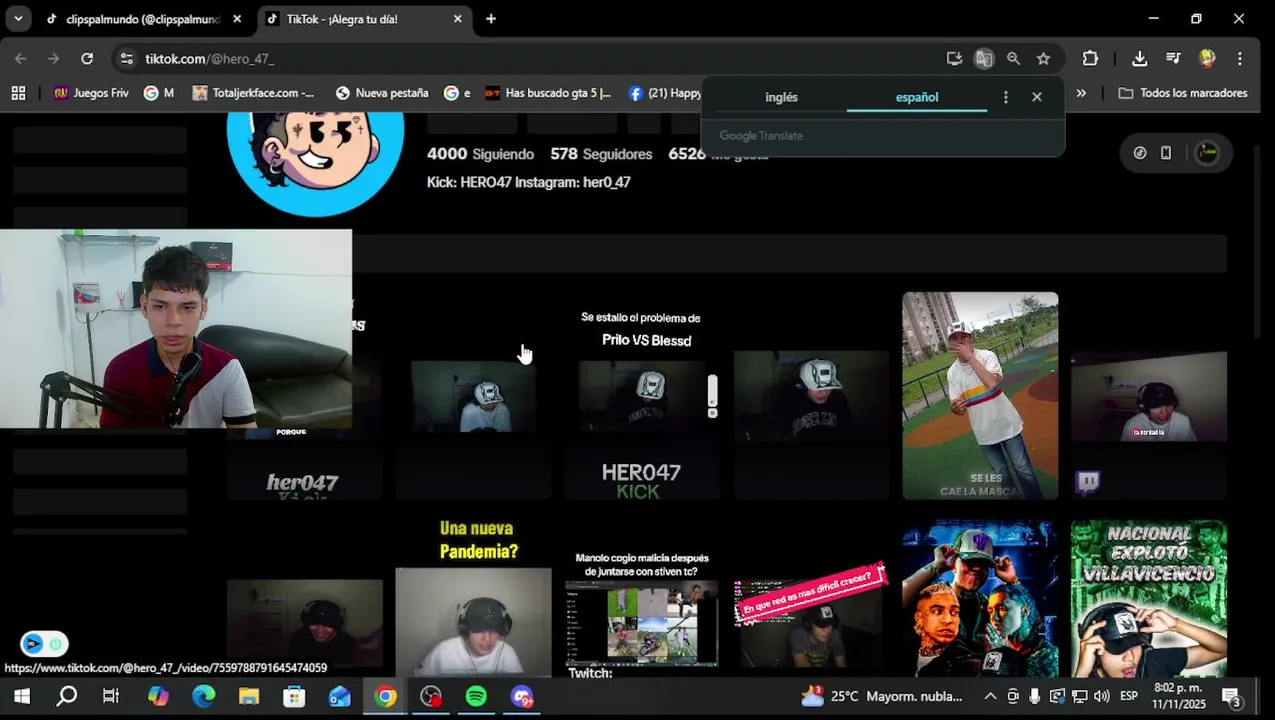The width and height of the screenshot is (1275, 720).
Task: Open the clock showing 8:02 p. m.
Action: point(1179,696)
